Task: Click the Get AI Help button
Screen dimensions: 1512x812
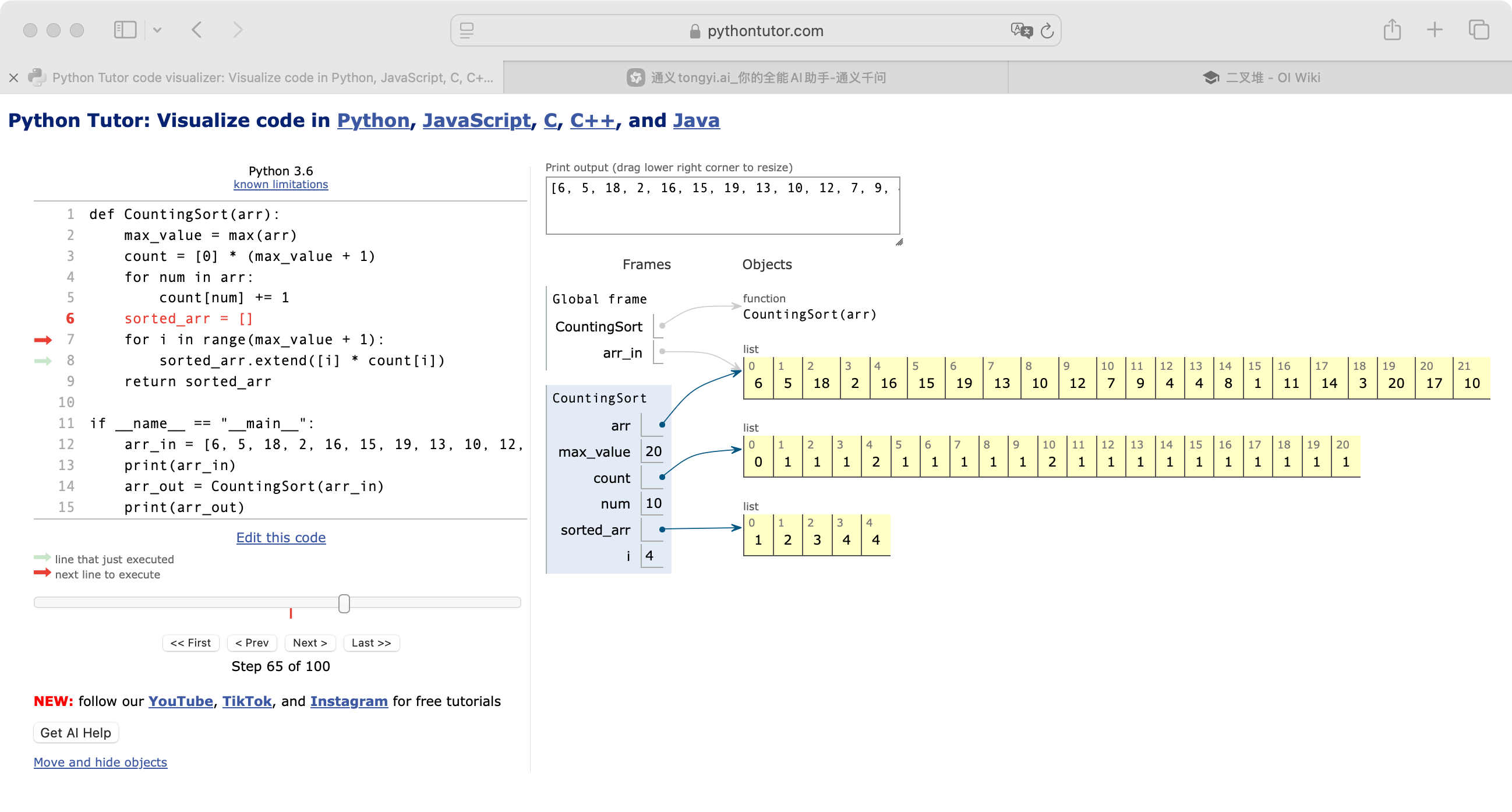Action: pos(76,733)
